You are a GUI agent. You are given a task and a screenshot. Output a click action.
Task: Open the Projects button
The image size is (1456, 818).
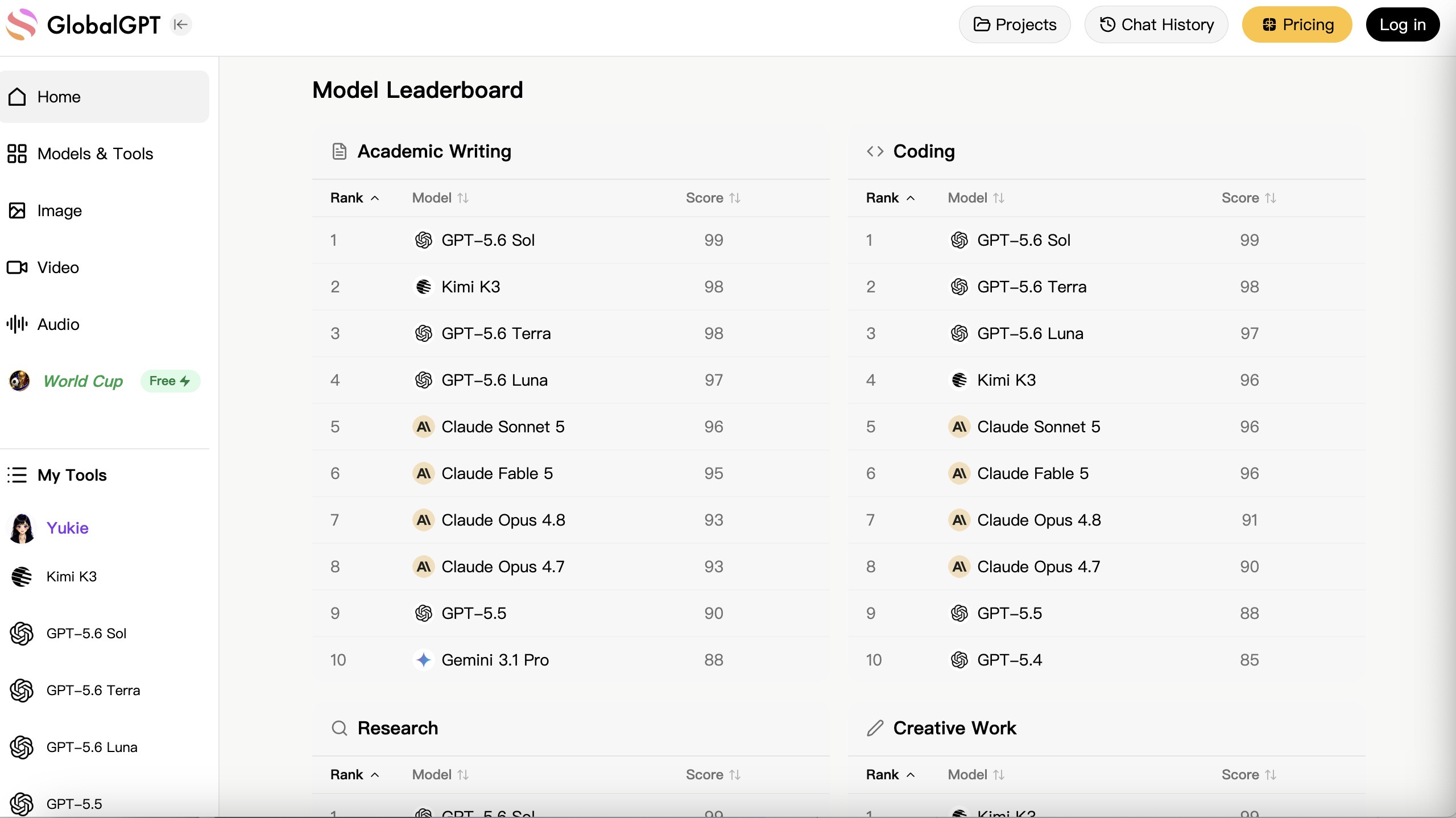click(1015, 24)
